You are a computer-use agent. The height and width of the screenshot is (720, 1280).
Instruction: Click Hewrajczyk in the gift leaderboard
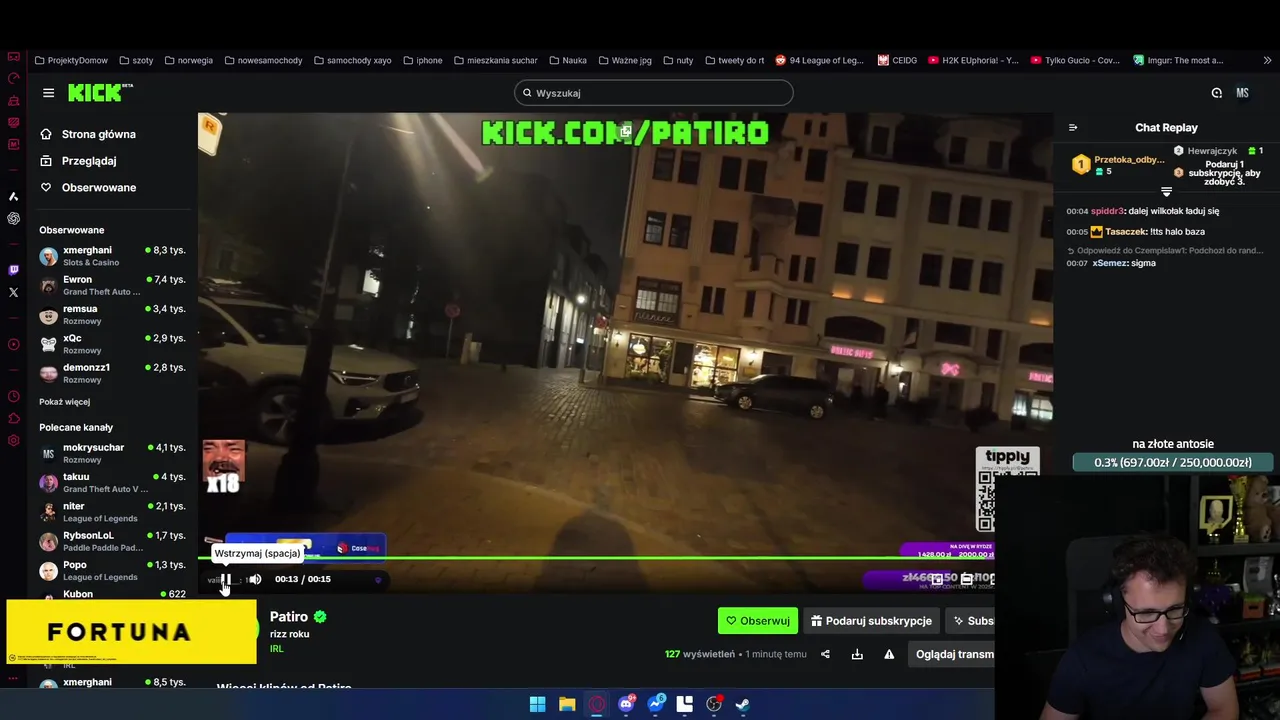click(1212, 151)
